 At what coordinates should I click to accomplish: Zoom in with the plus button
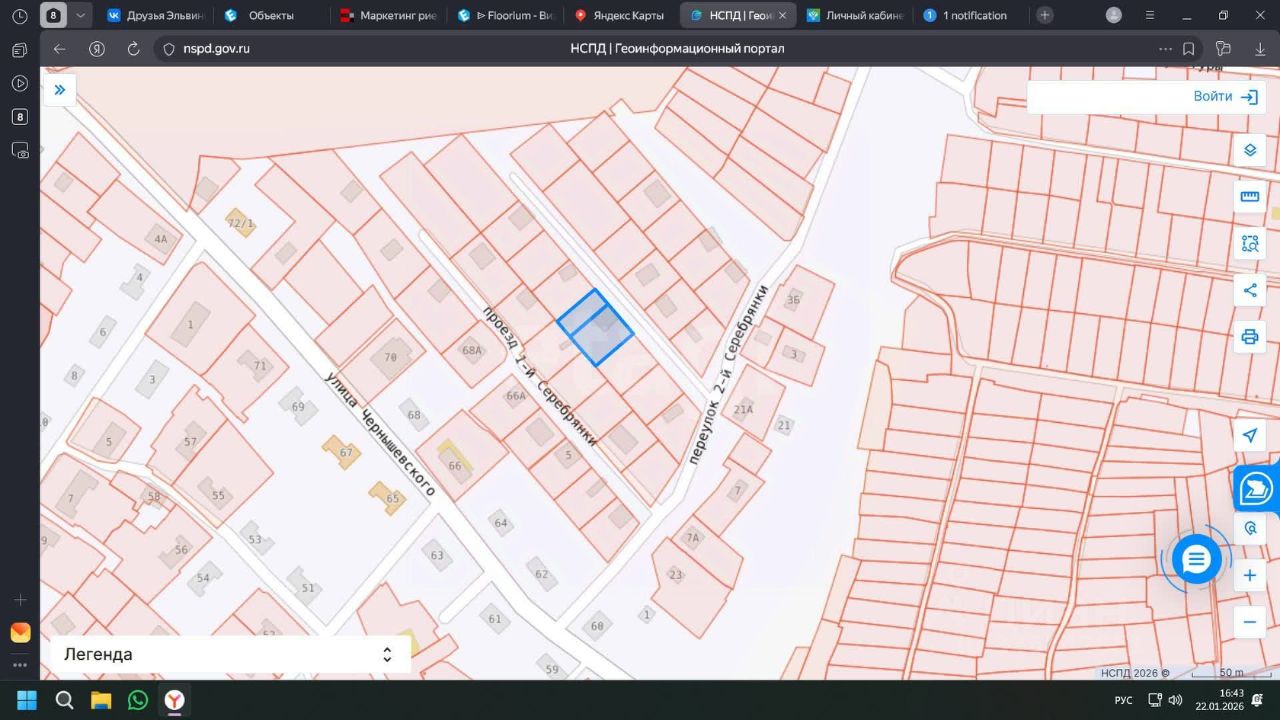click(x=1249, y=575)
